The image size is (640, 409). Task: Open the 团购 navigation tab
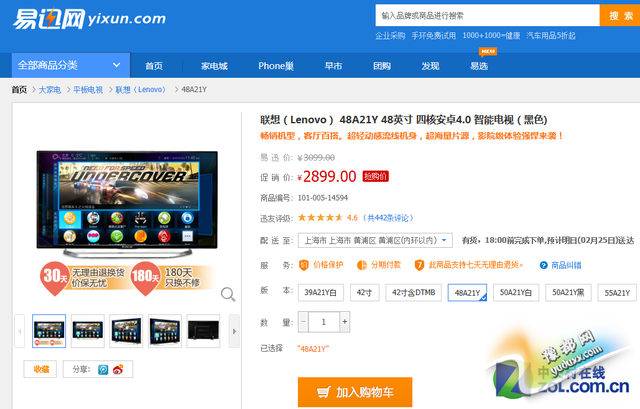[382, 66]
